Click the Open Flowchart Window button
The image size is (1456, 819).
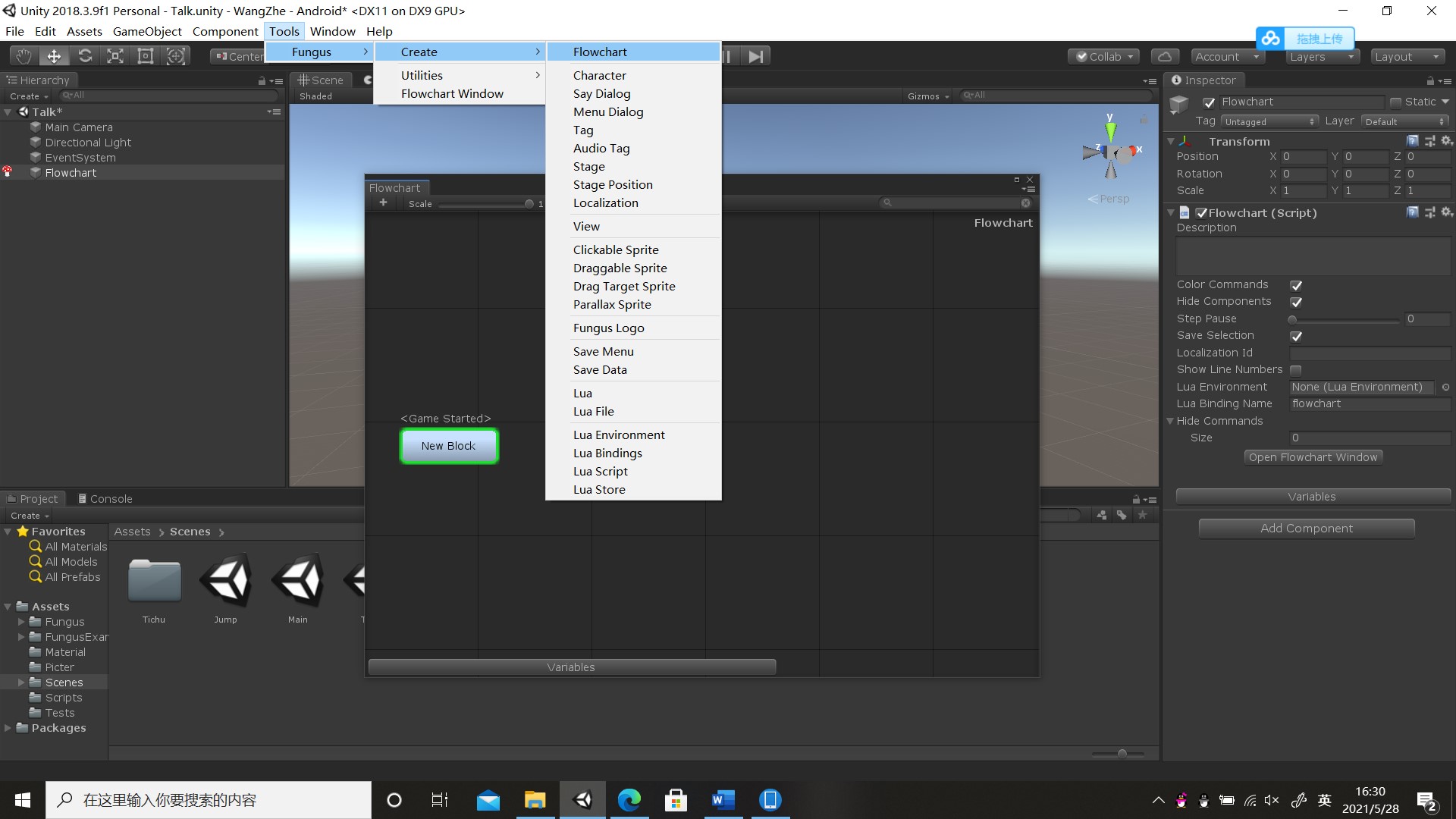[x=1313, y=457]
